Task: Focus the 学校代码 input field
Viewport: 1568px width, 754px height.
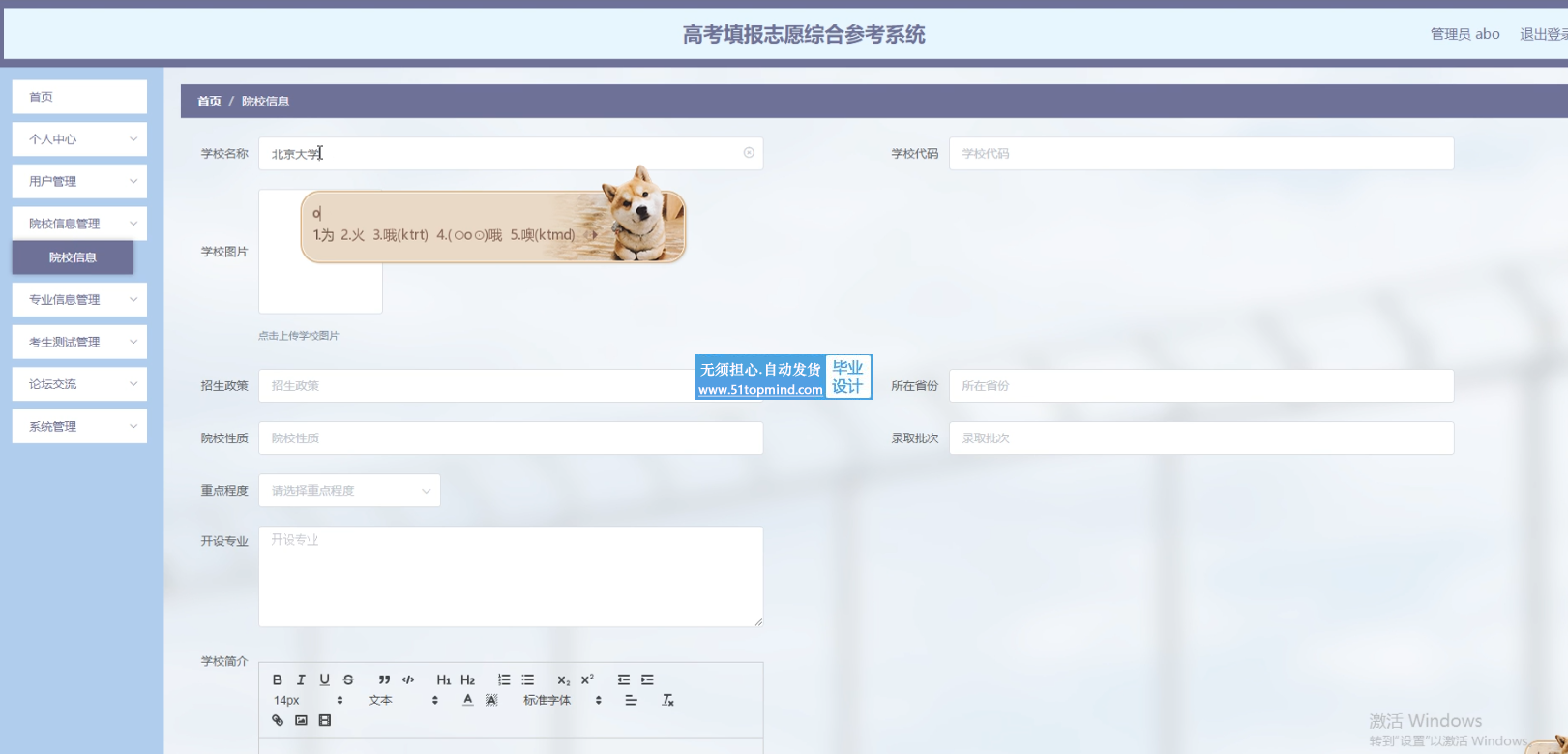Action: click(x=1201, y=153)
